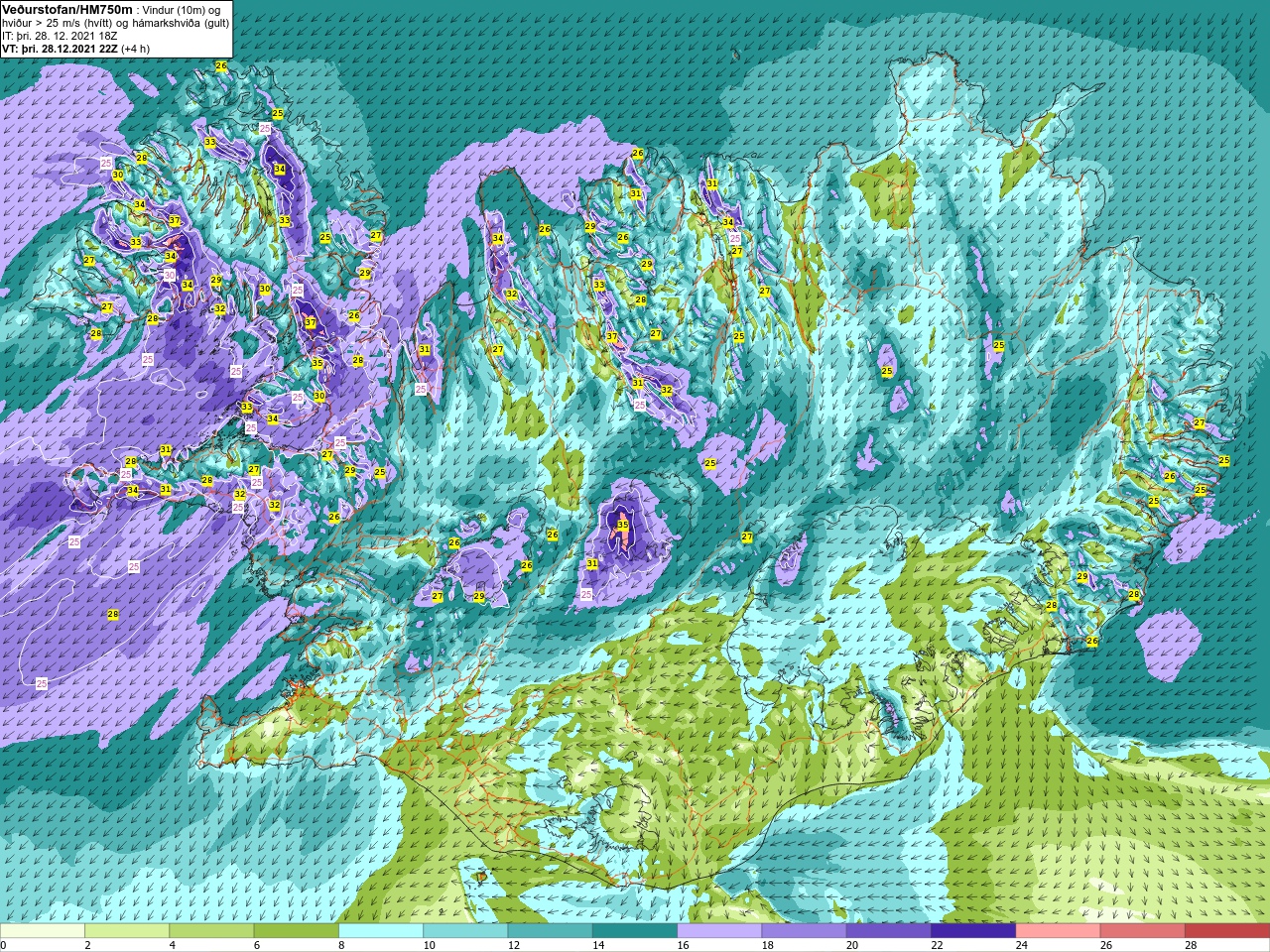Pick the deep indigo 22–24 m/s legend swatch
The image size is (1270, 952).
(x=973, y=931)
